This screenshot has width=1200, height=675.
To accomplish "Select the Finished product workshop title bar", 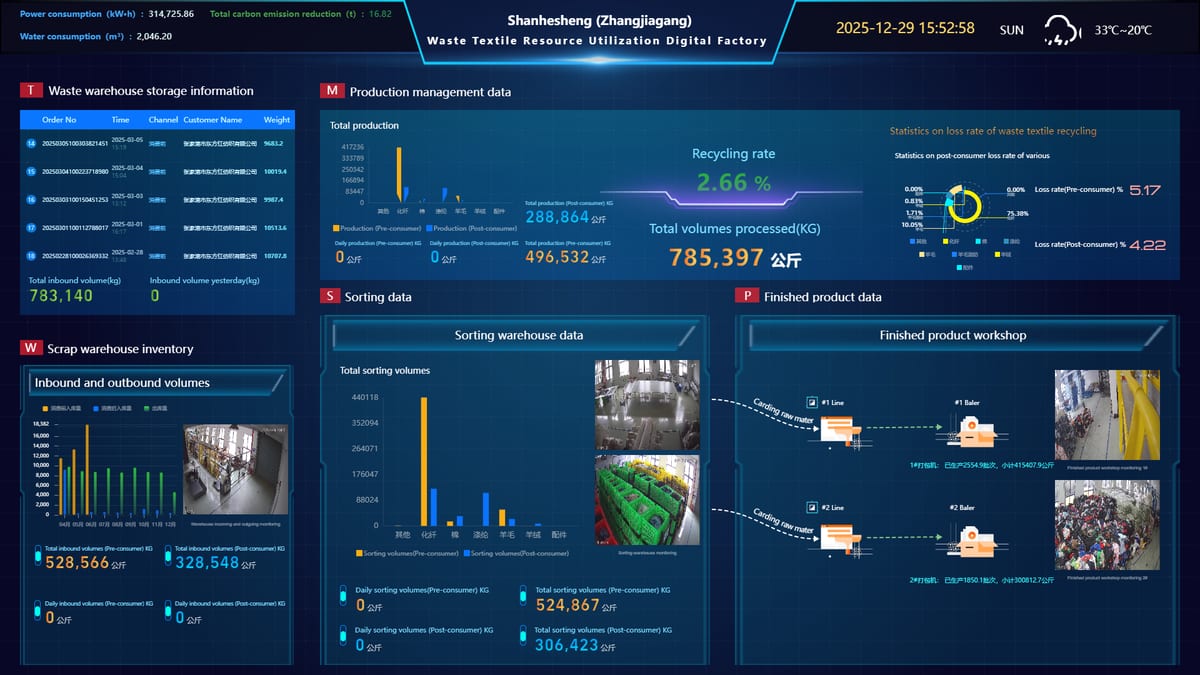I will (953, 335).
